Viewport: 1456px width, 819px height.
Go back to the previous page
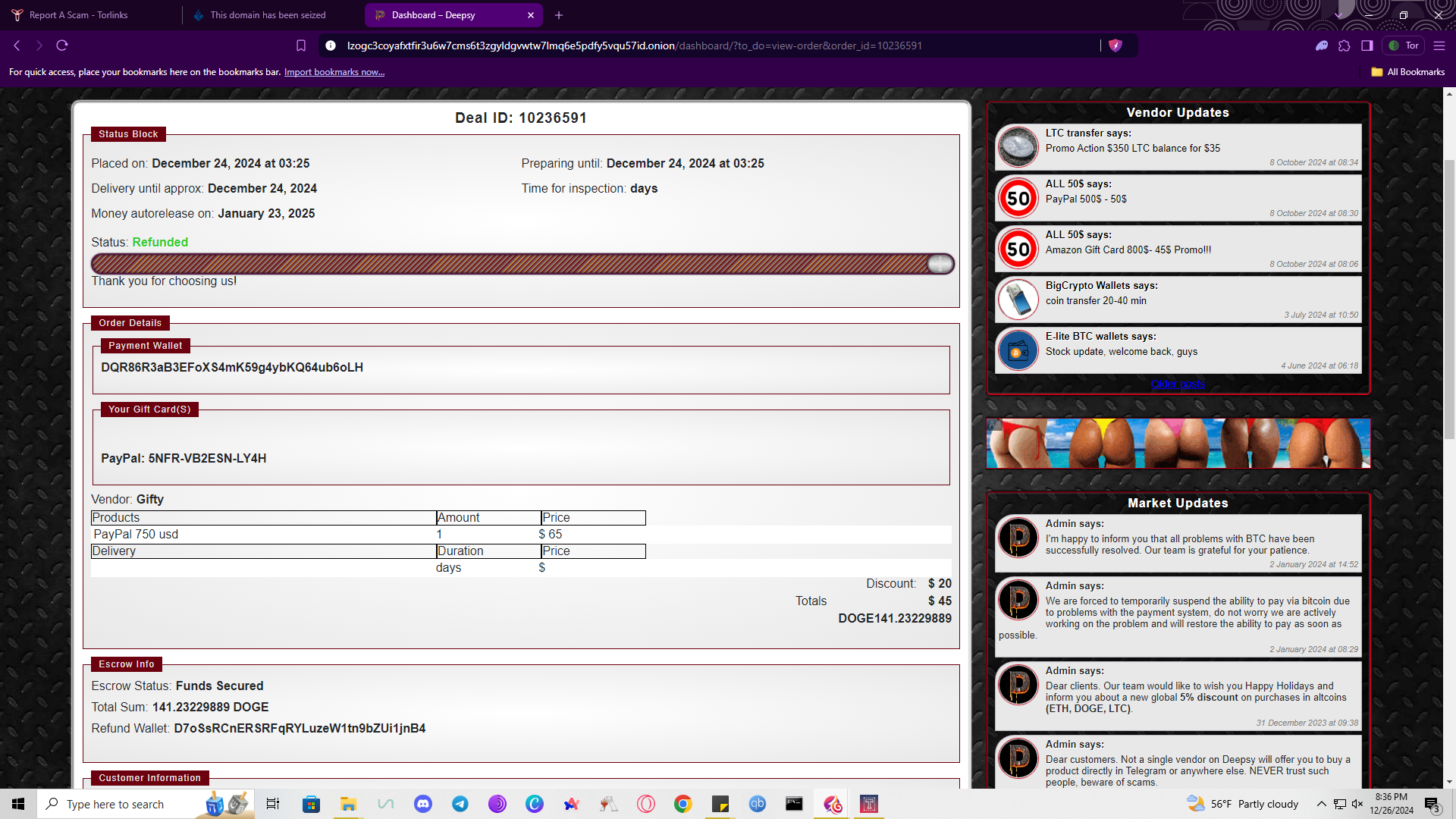pos(17,45)
